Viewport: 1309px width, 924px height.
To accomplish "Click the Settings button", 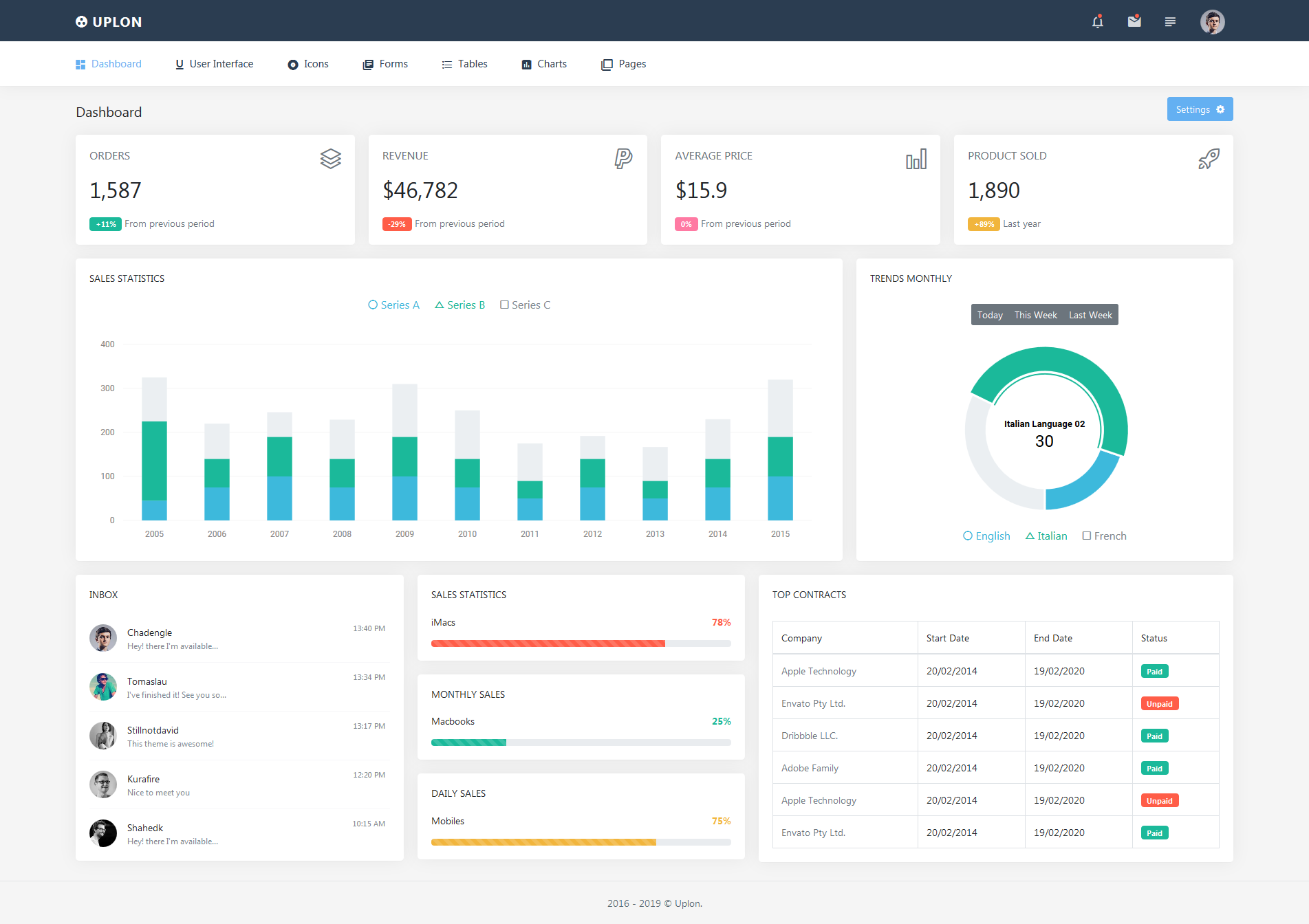I will pyautogui.click(x=1200, y=109).
